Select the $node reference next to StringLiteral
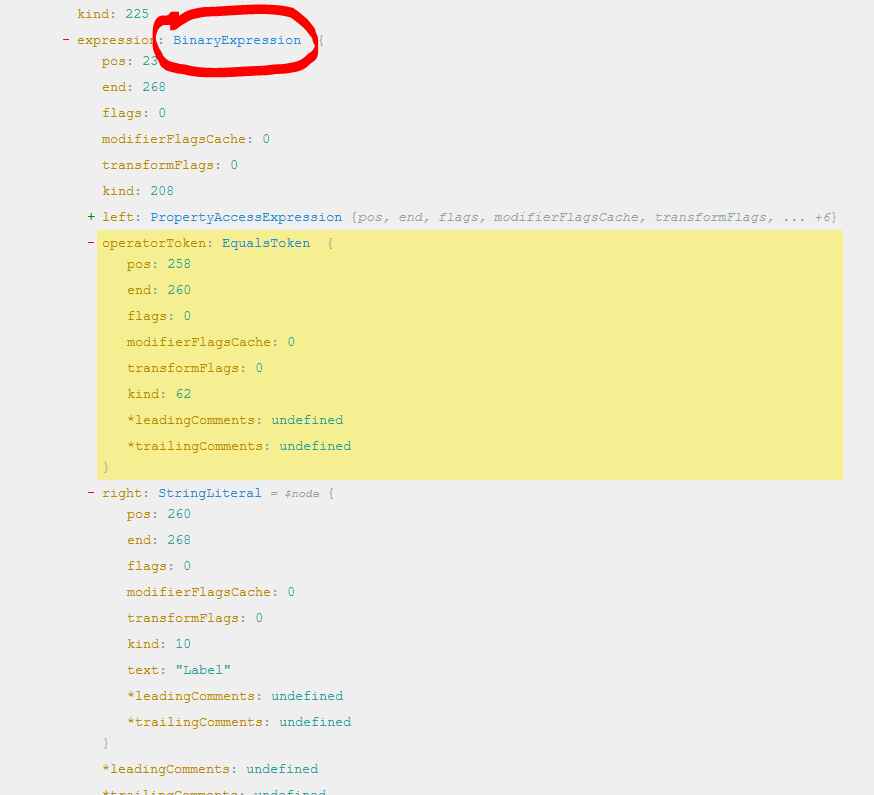This screenshot has height=795, width=874. (302, 492)
